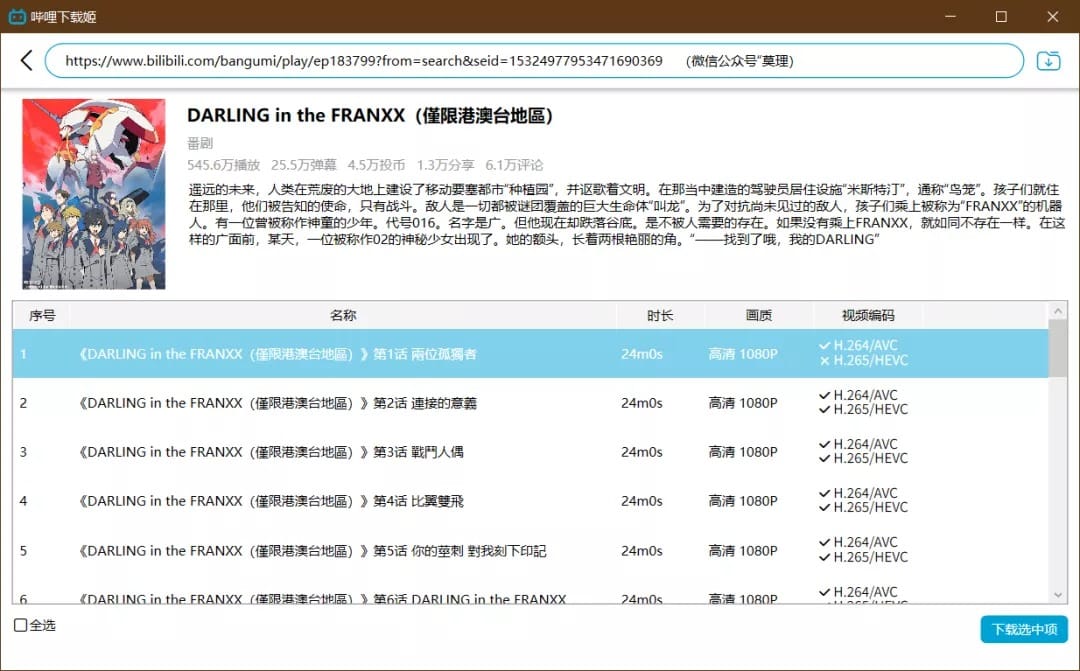This screenshot has width=1080, height=671.
Task: Maximize the application window
Action: coord(1001,17)
